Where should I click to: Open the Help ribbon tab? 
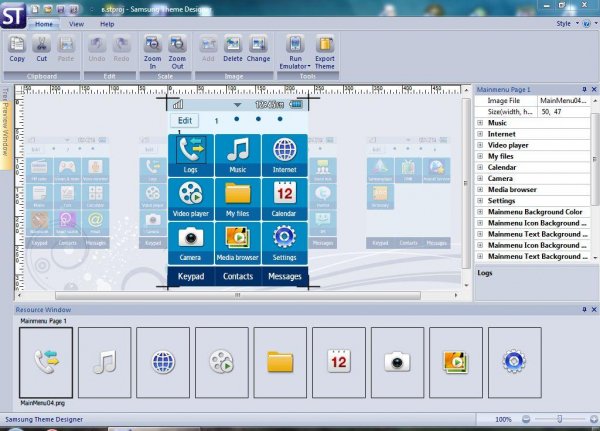107,24
